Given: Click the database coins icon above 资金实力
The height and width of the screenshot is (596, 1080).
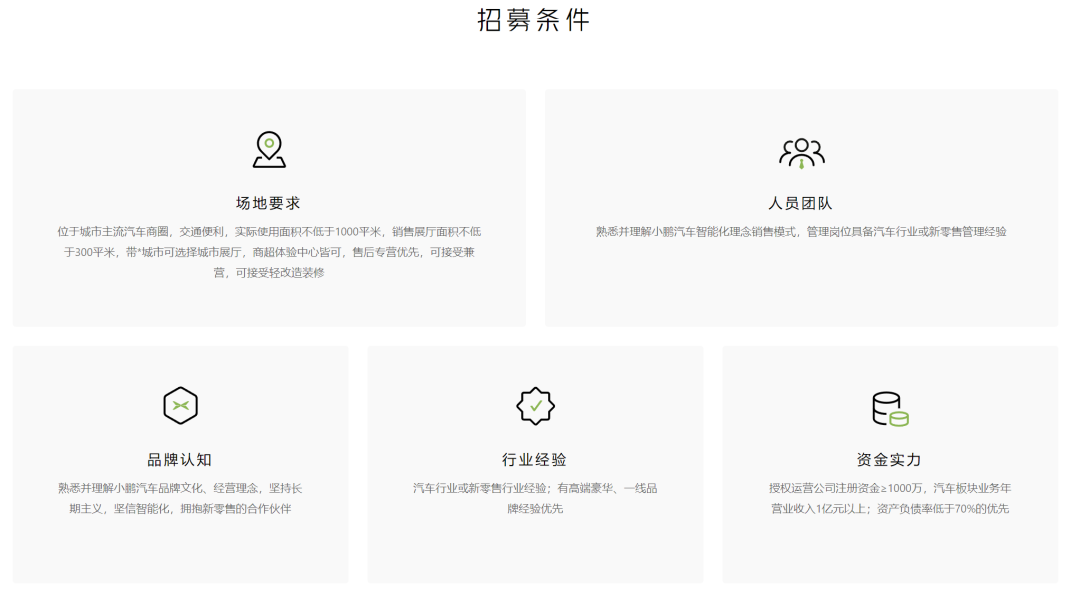Looking at the screenshot, I should click(x=890, y=409).
